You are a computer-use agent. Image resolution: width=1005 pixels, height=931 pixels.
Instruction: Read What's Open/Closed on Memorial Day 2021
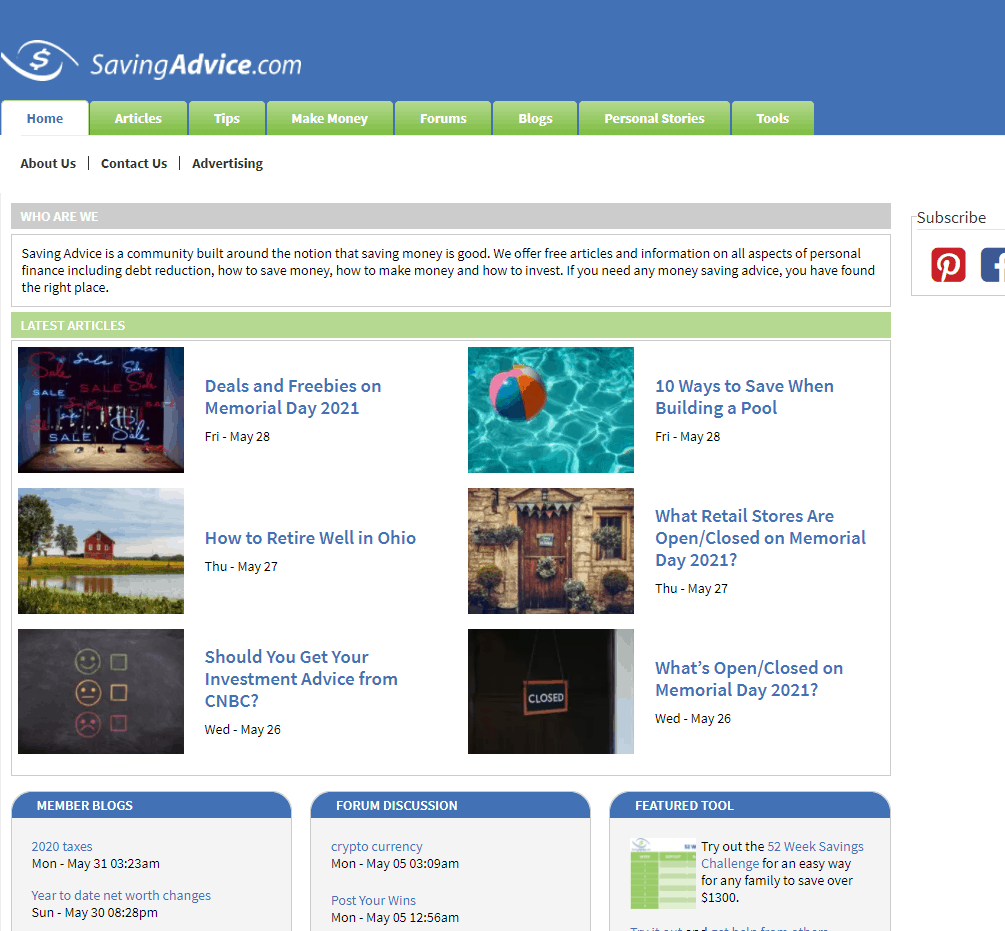(x=749, y=679)
